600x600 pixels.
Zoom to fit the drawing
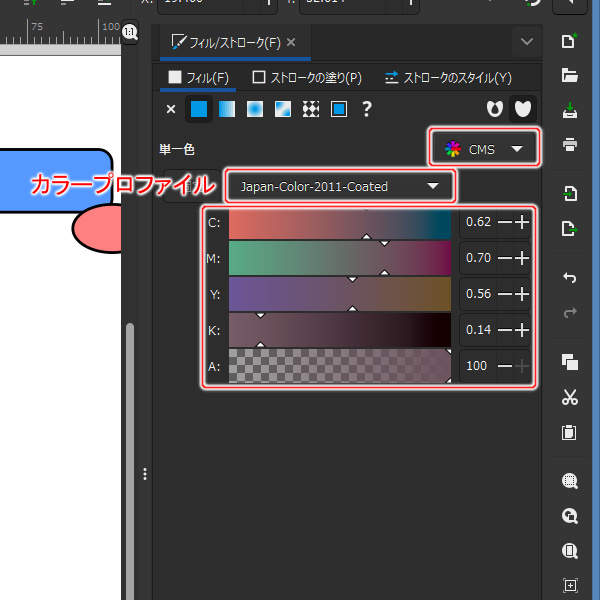click(570, 516)
